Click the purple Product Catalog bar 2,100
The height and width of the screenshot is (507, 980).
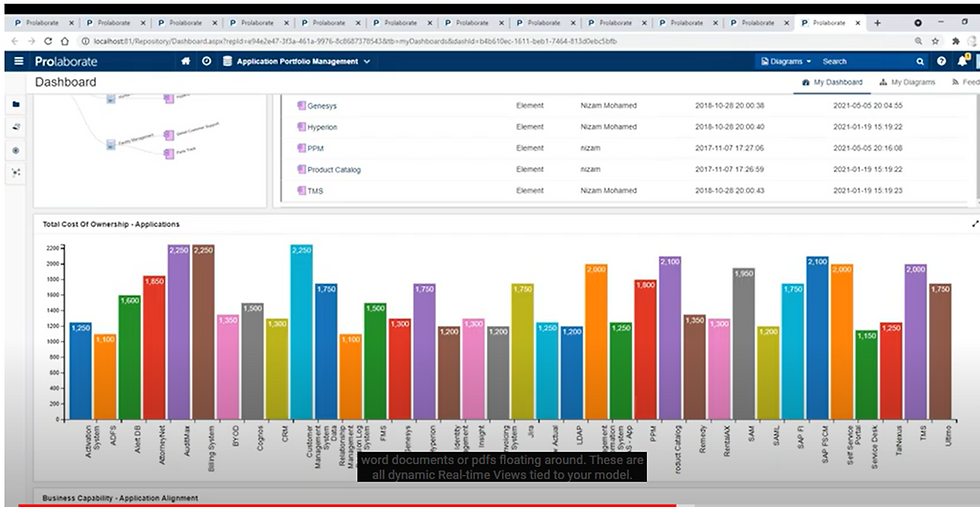[670, 338]
